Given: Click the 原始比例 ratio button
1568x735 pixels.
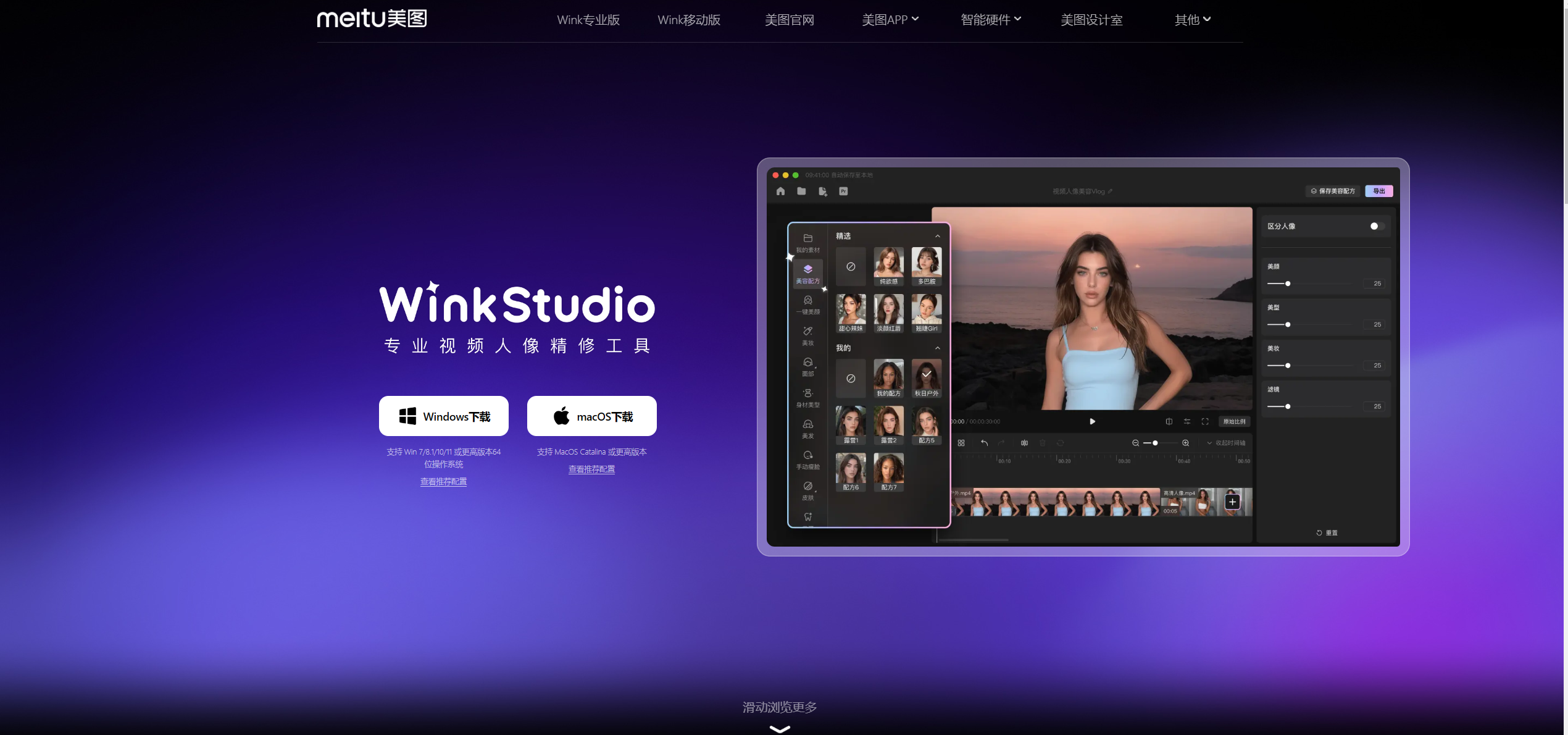Looking at the screenshot, I should 1234,421.
